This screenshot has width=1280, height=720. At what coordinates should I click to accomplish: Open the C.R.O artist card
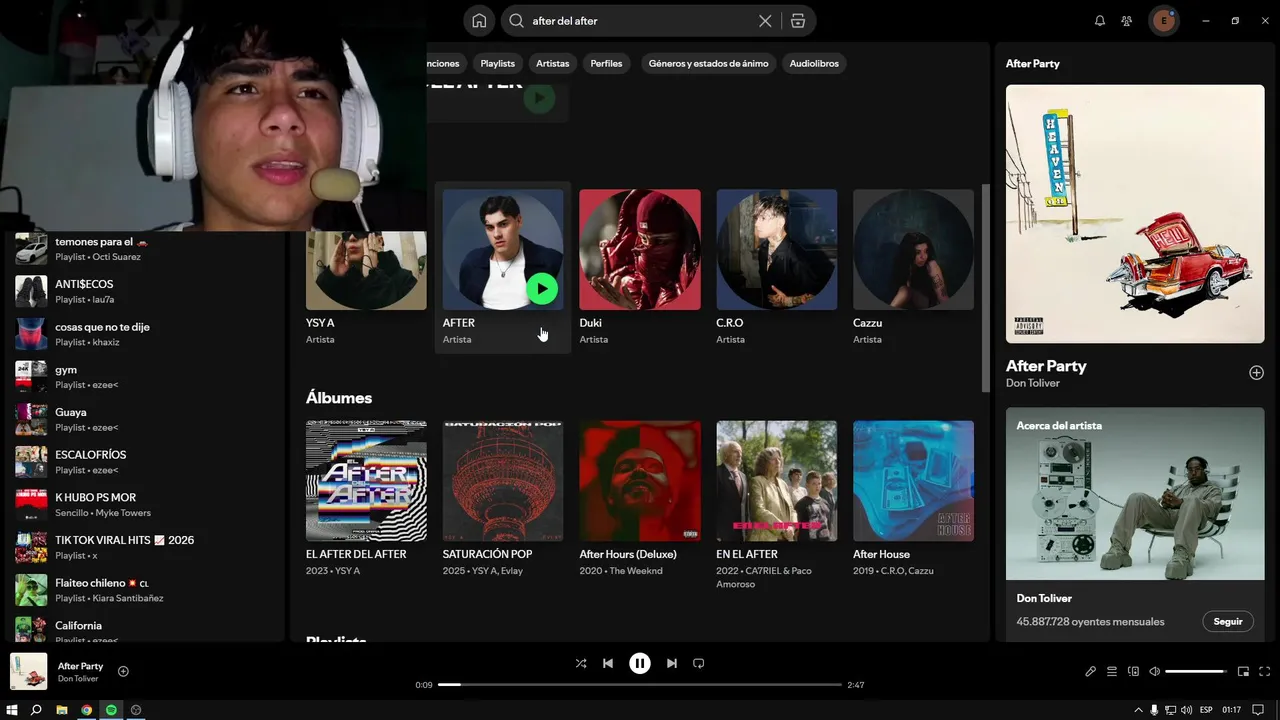[777, 267]
